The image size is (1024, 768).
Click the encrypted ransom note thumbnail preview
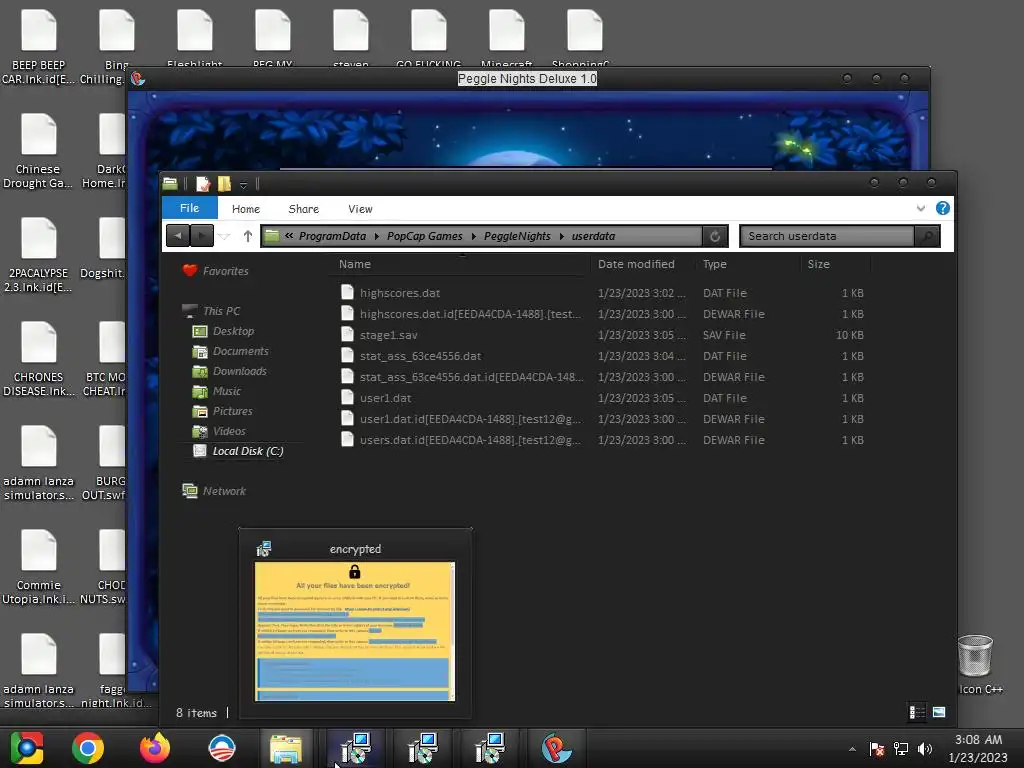(x=355, y=632)
